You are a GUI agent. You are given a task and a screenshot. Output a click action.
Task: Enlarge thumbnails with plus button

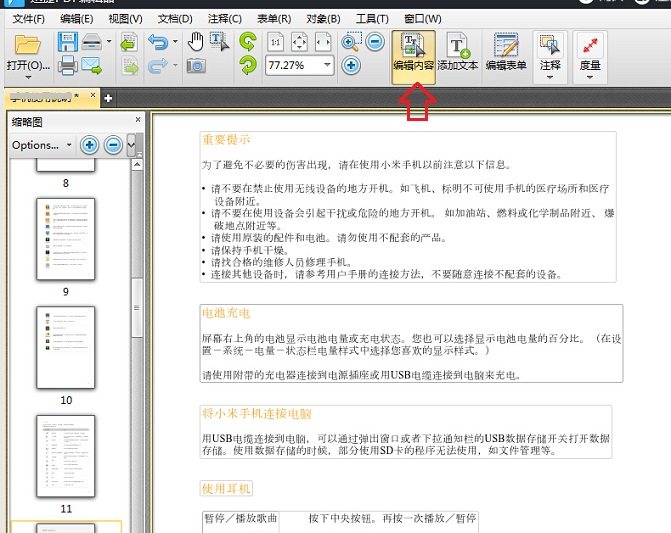pos(89,145)
